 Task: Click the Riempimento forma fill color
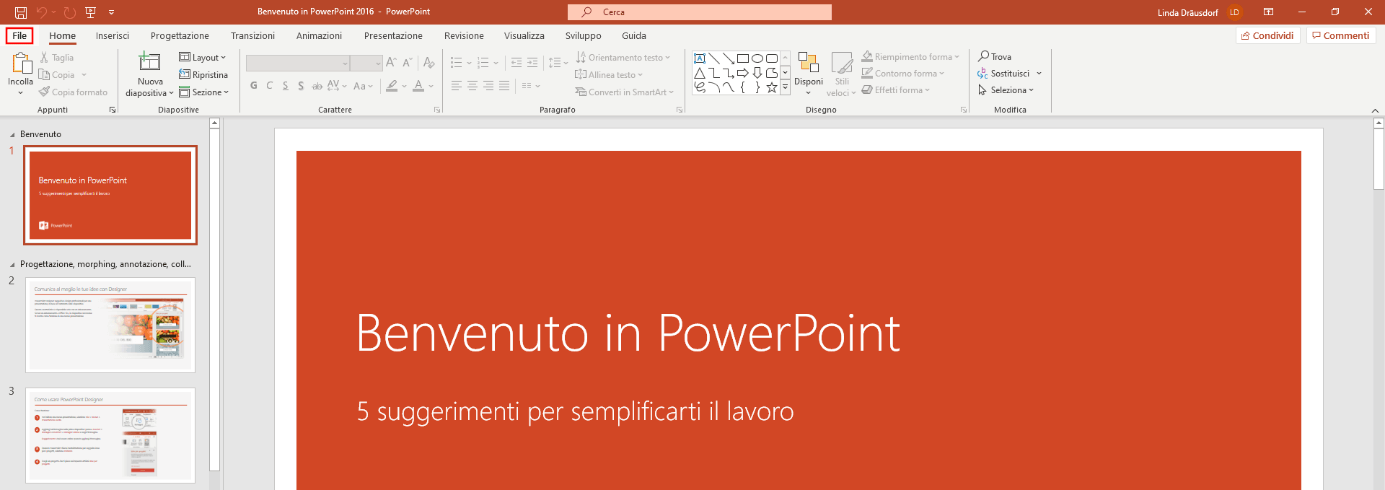[911, 57]
